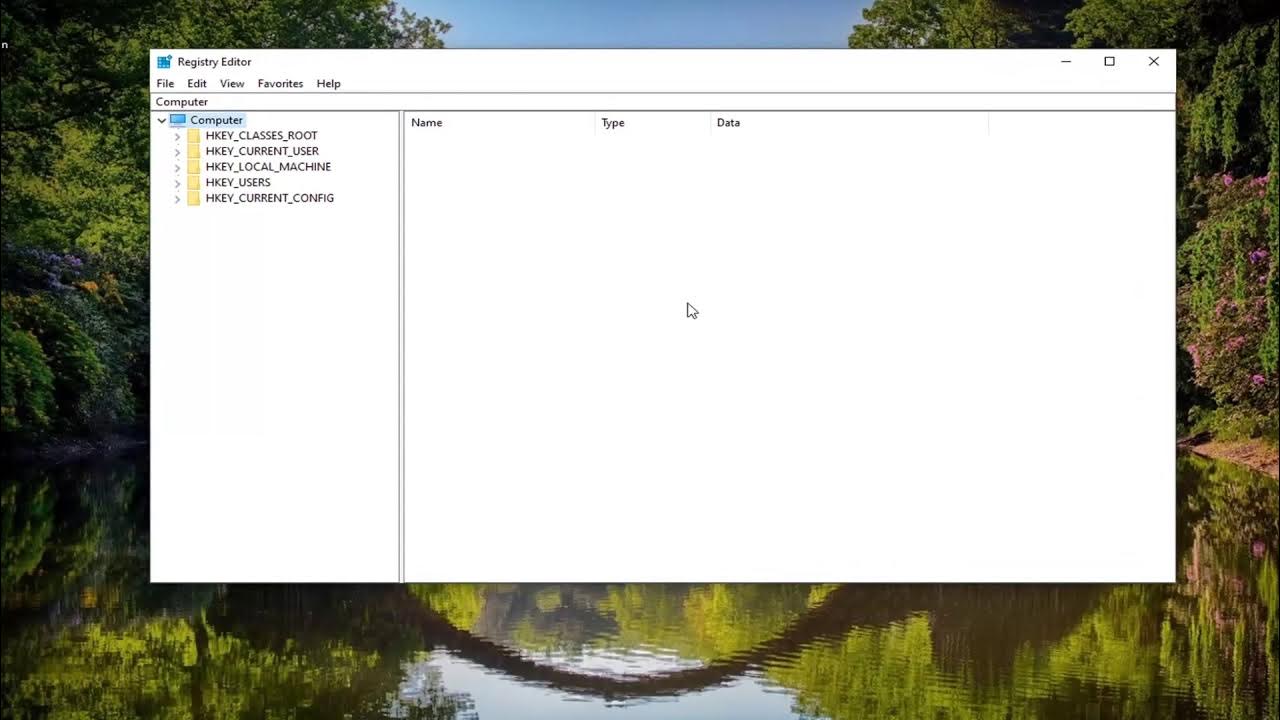Collapse the Computer root node
Screen dimensions: 1280x720
coord(162,120)
